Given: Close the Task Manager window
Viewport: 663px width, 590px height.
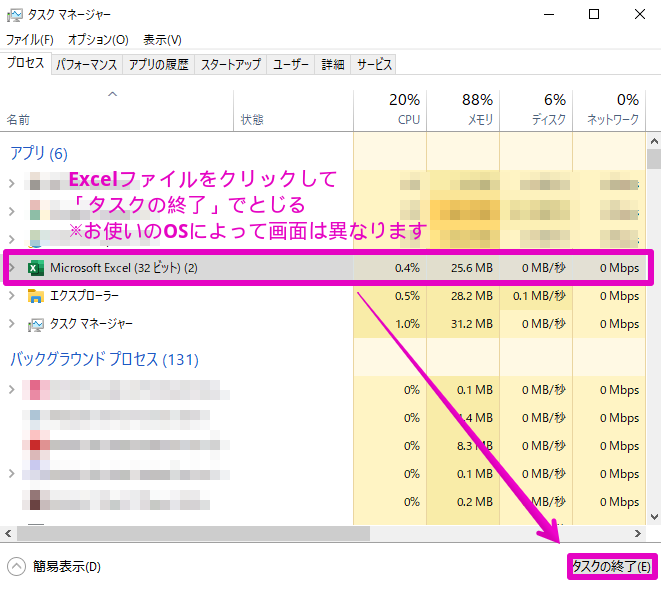Looking at the screenshot, I should pyautogui.click(x=640, y=14).
